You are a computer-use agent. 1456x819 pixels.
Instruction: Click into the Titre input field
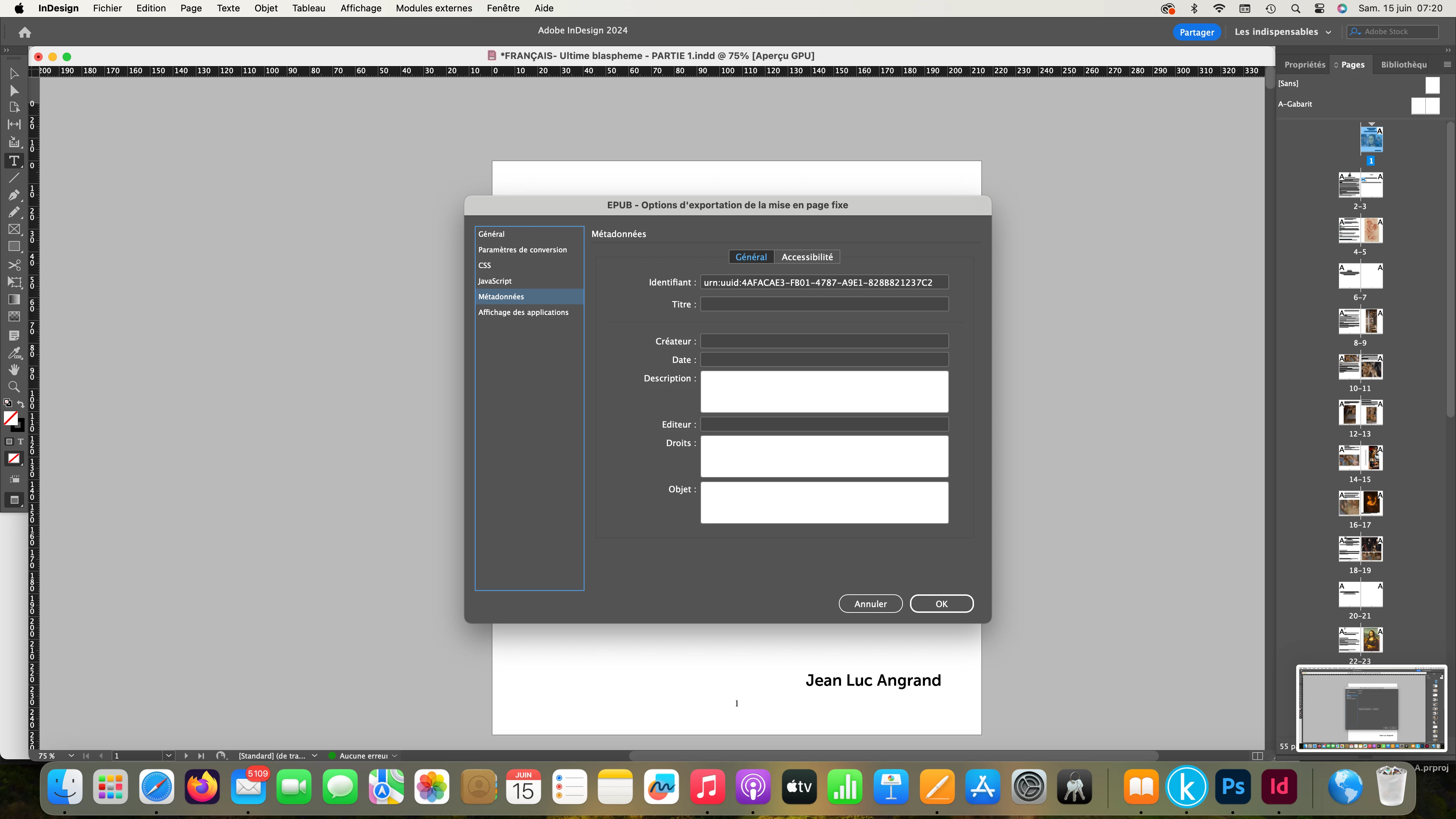824,304
